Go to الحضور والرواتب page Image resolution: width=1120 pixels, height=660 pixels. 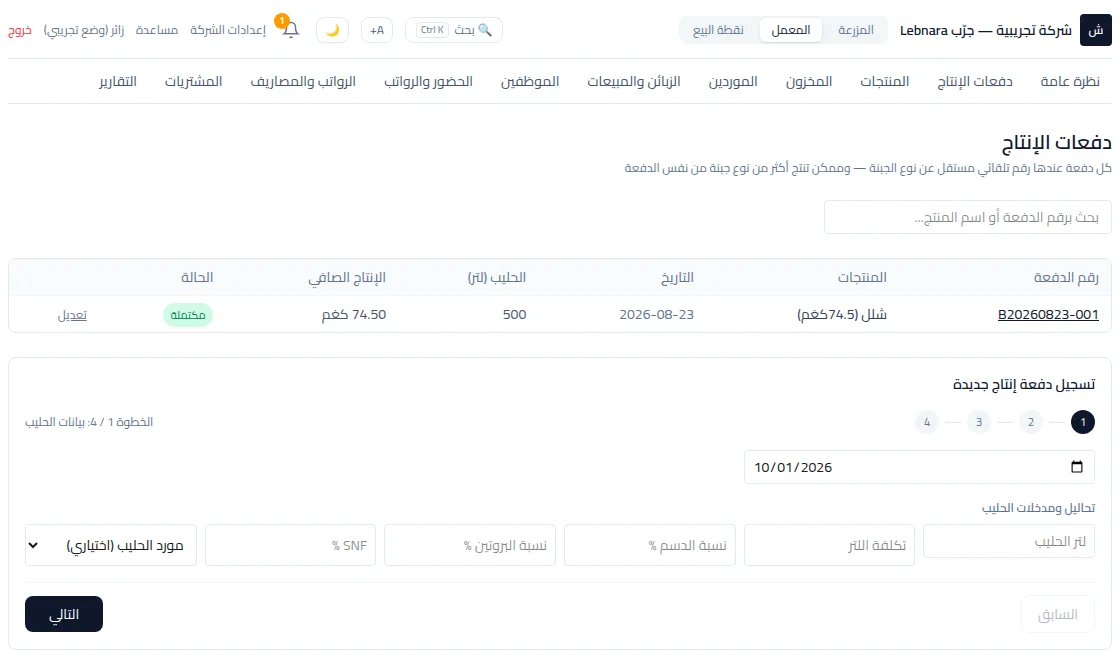[x=428, y=81]
